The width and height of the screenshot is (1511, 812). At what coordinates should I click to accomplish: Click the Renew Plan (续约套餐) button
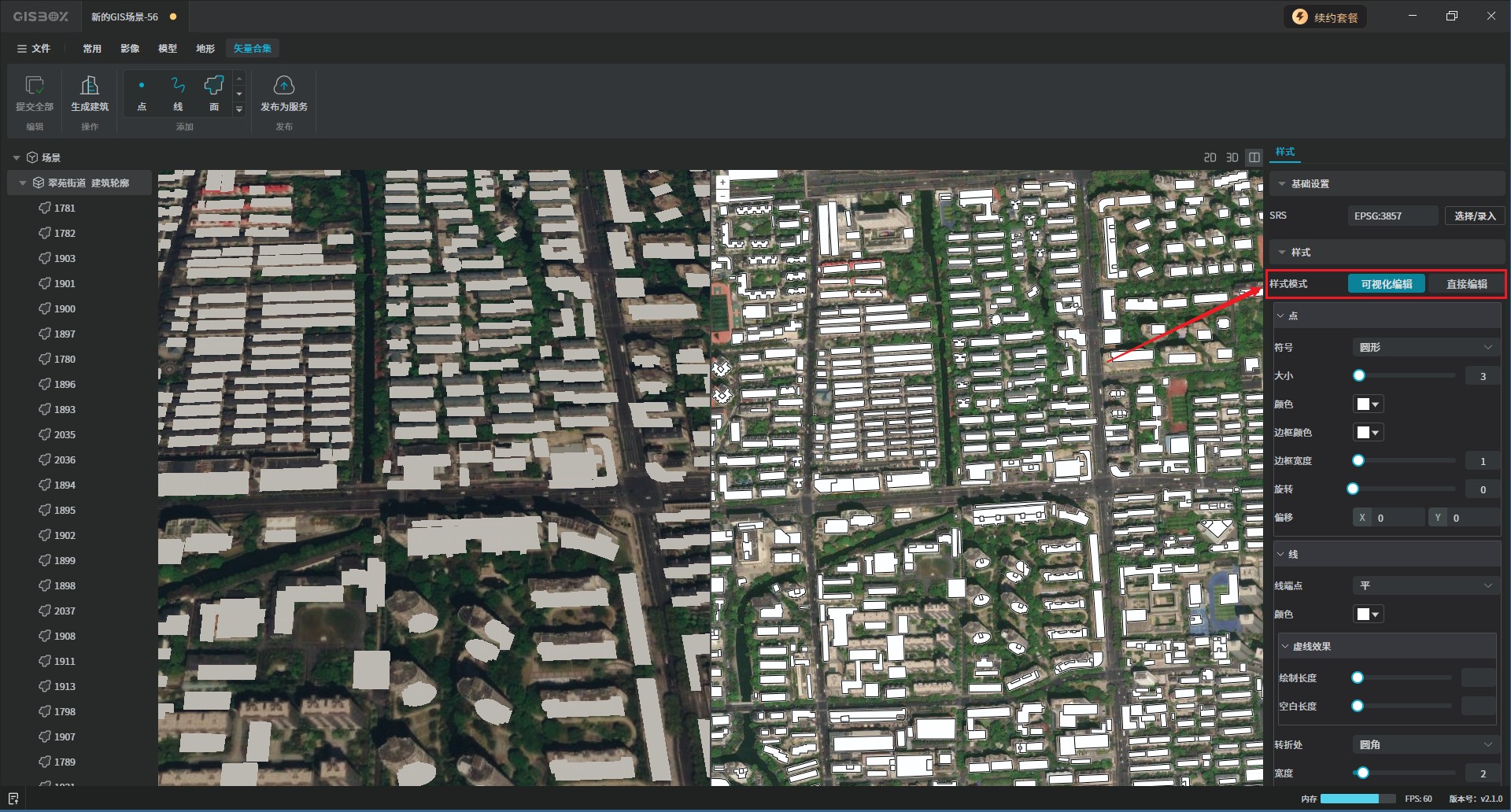point(1326,17)
